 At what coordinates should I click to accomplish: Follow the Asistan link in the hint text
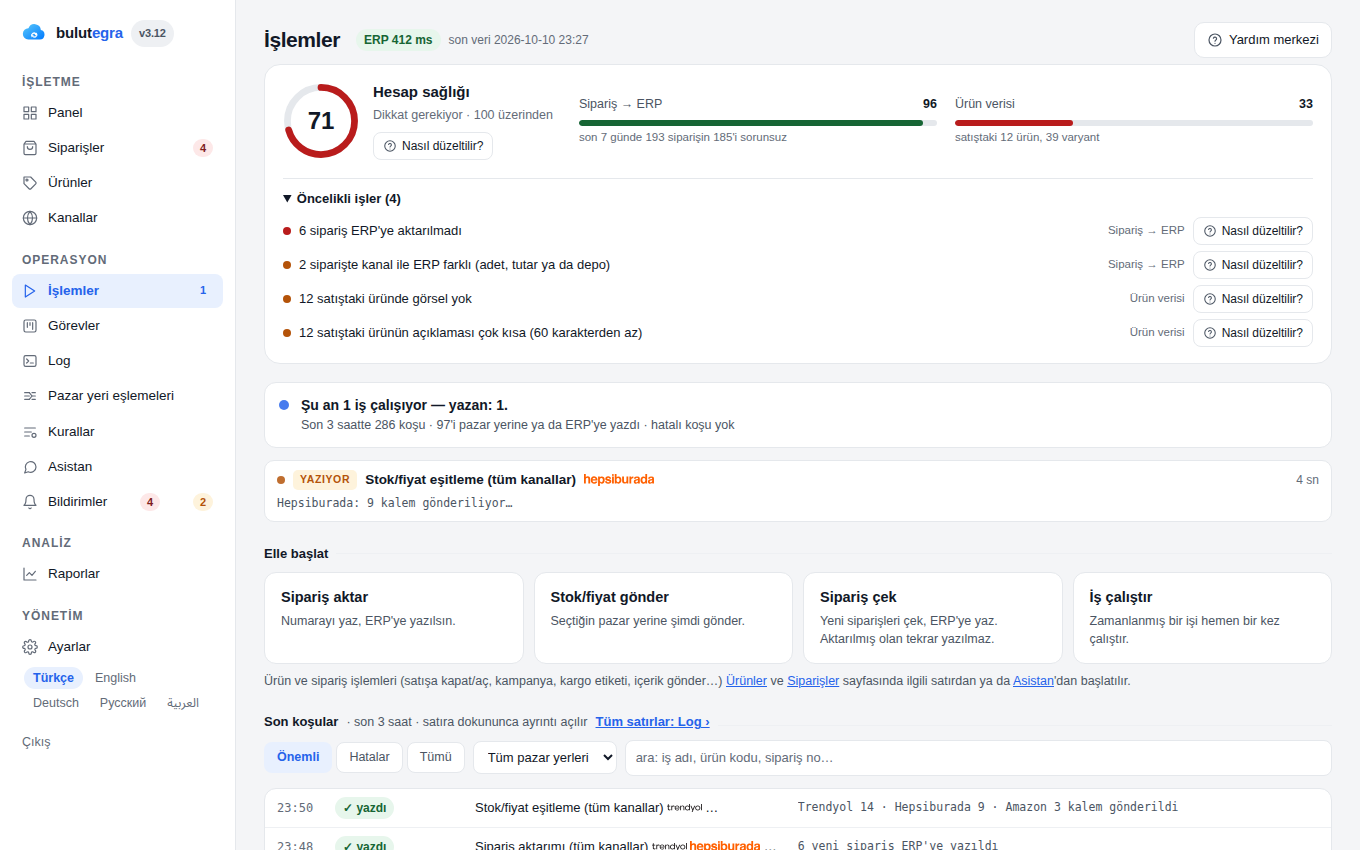coord(1034,681)
